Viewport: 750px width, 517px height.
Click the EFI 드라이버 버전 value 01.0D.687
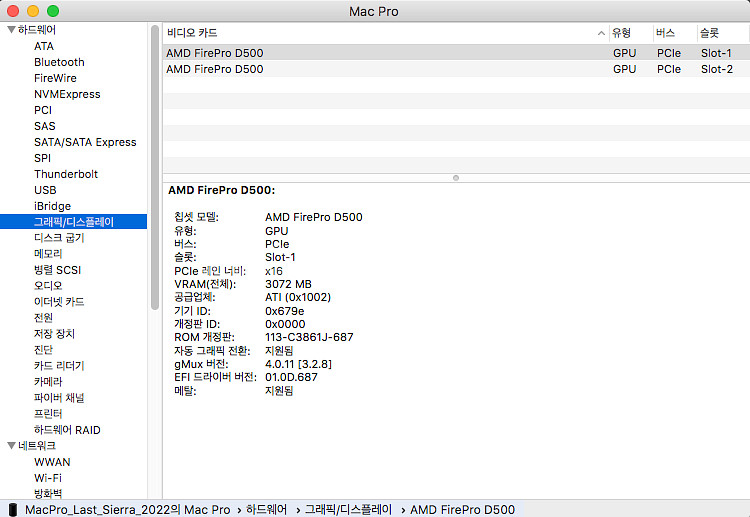coord(291,377)
